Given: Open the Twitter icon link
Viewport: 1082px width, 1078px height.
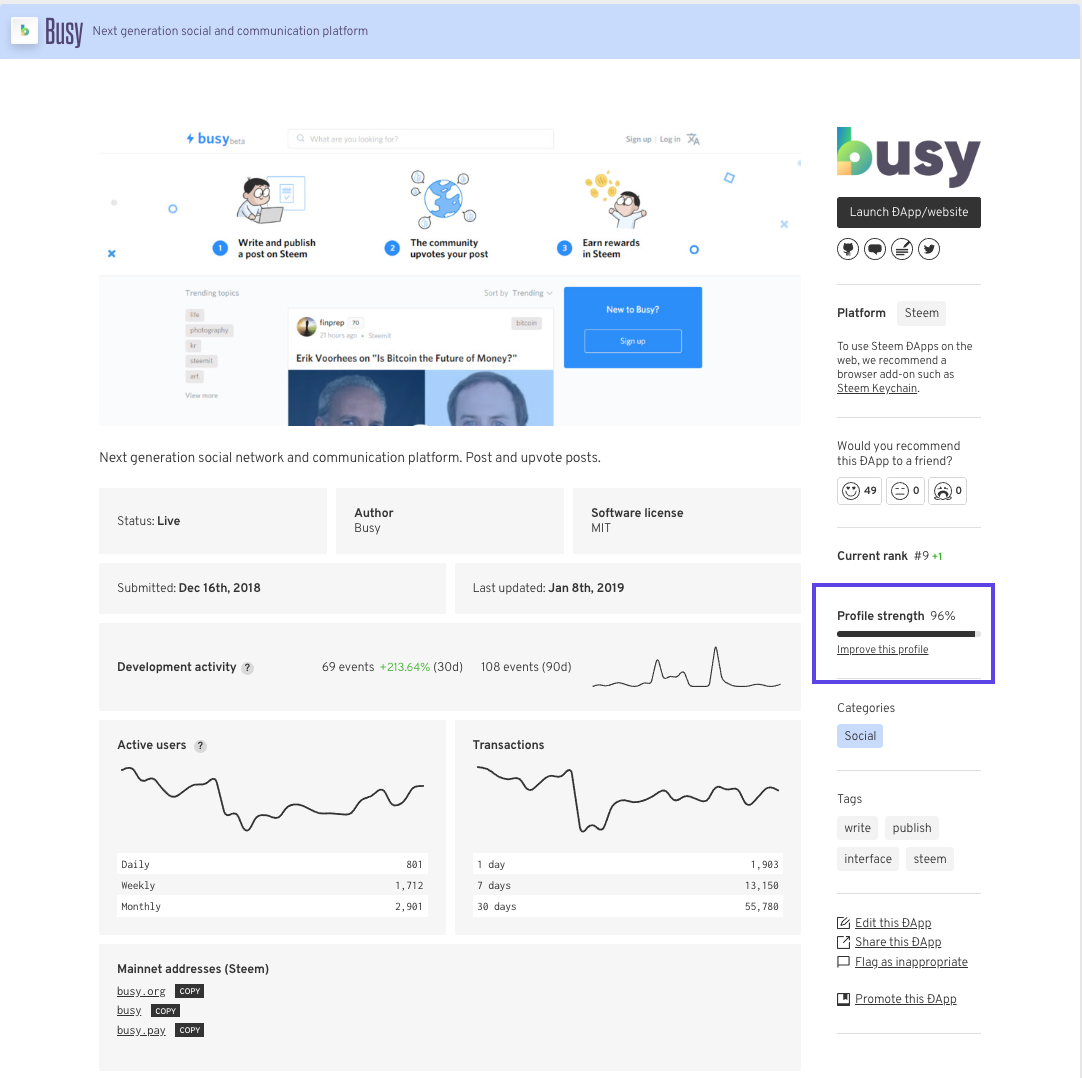Looking at the screenshot, I should 929,248.
